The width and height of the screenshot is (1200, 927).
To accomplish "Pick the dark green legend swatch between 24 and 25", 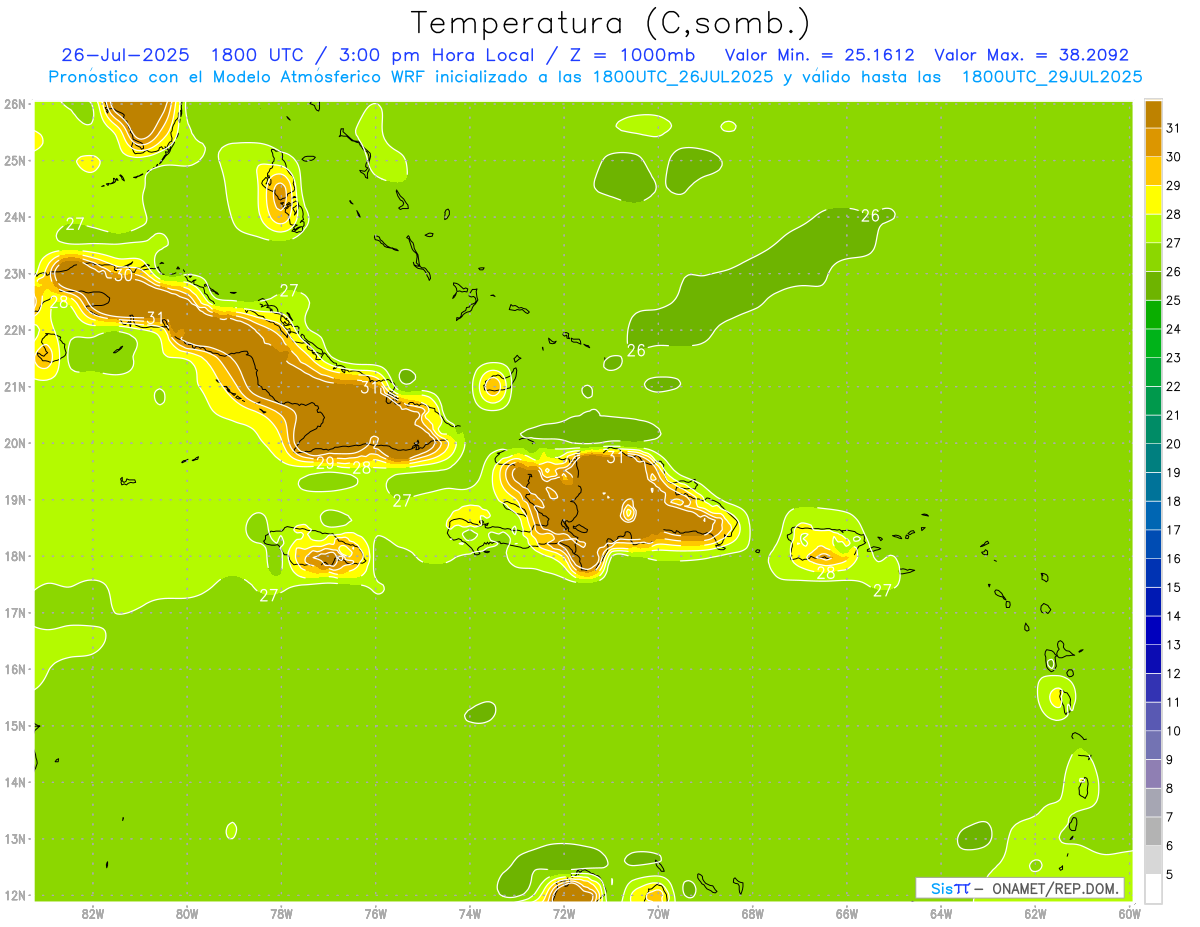I will [1153, 314].
